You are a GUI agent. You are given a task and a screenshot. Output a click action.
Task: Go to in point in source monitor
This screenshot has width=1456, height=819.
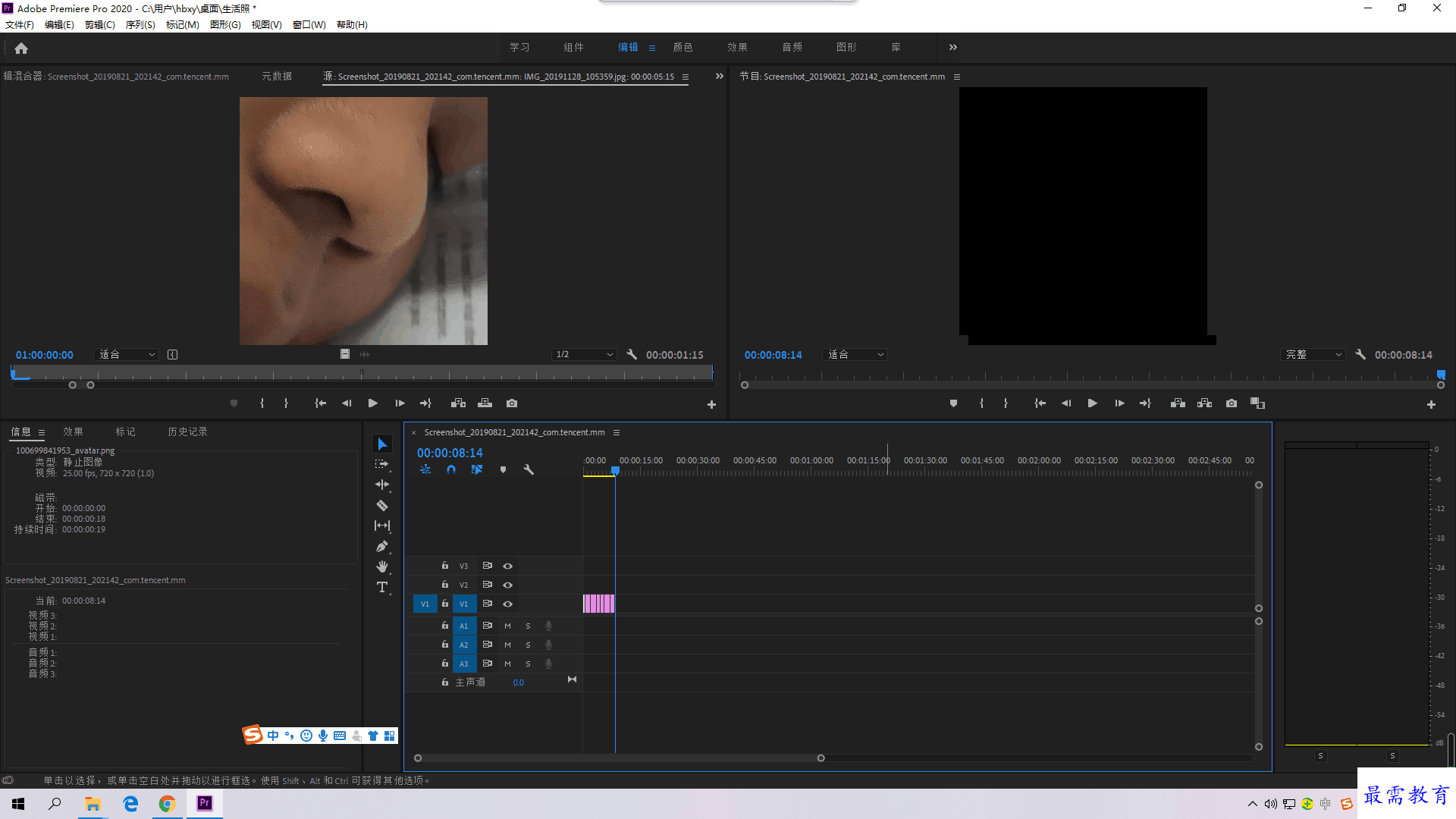pyautogui.click(x=321, y=403)
